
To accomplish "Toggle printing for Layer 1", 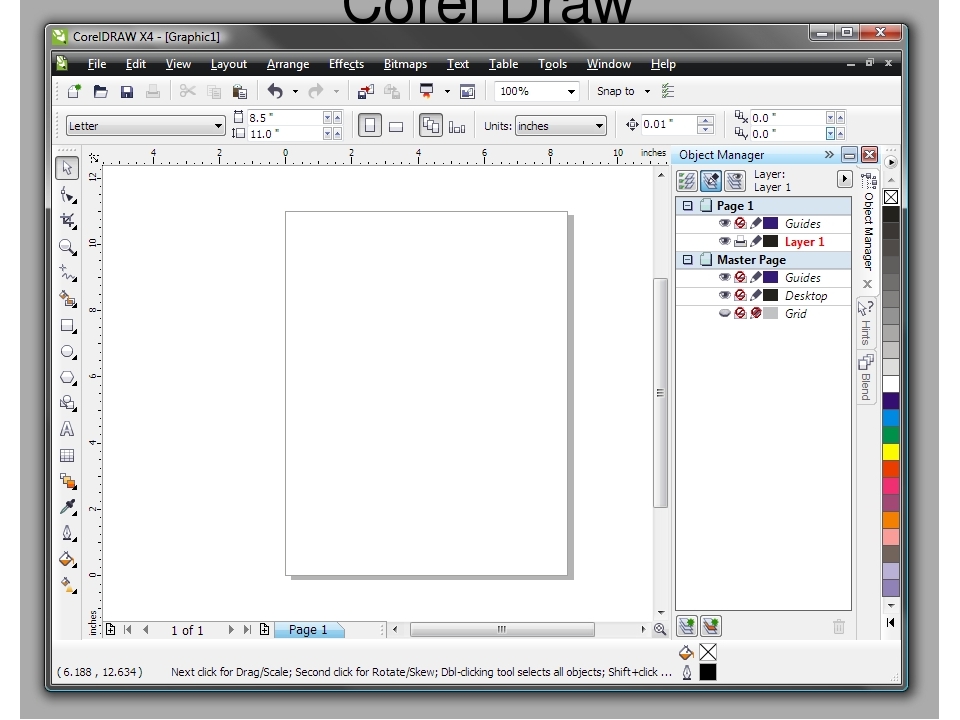I will click(x=740, y=241).
